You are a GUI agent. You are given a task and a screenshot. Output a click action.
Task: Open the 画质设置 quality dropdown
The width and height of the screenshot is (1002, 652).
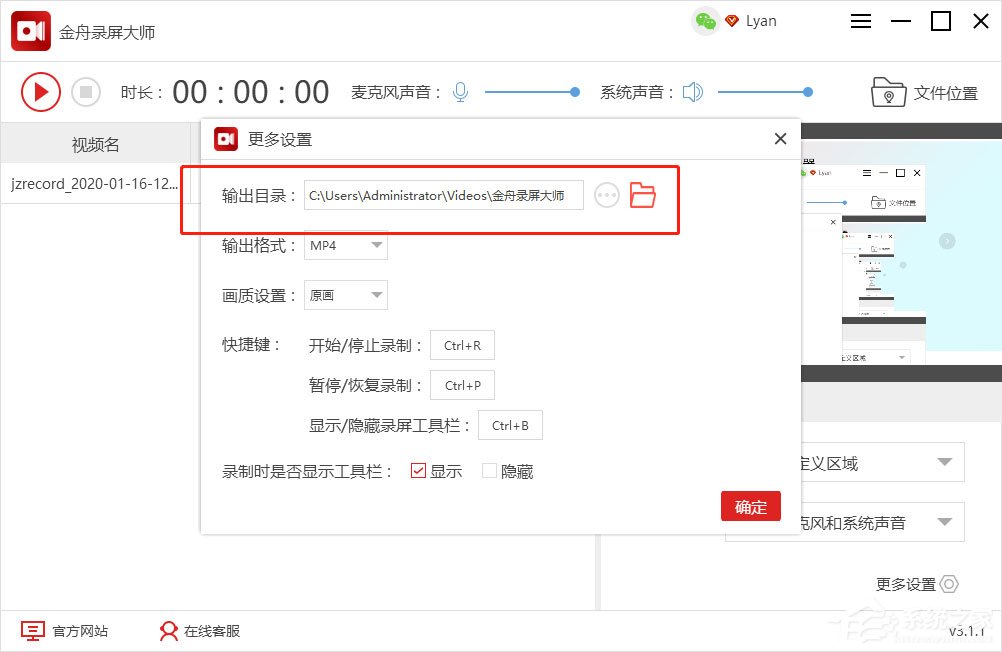click(x=345, y=295)
